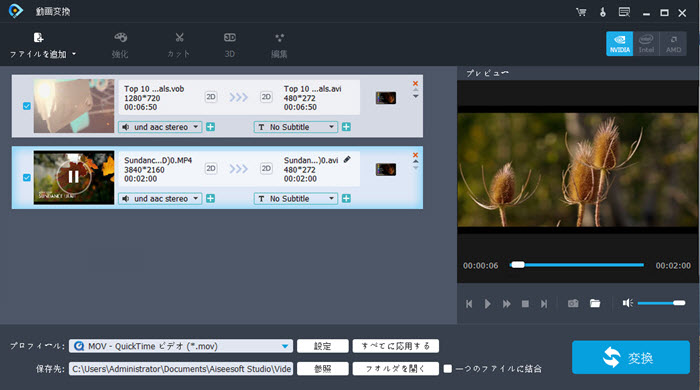
Task: Add audio track to Sundance file
Action: point(210,199)
